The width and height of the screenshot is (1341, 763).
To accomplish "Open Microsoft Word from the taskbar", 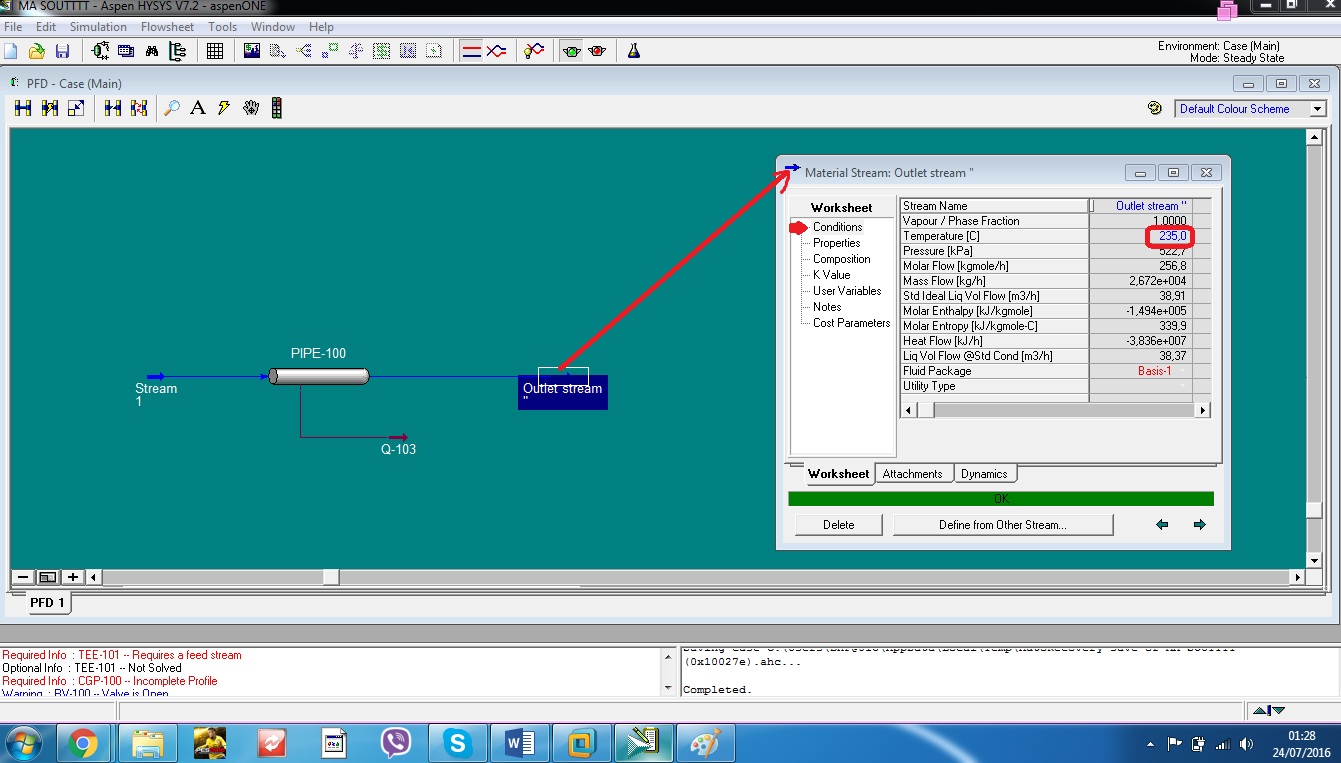I will [520, 743].
